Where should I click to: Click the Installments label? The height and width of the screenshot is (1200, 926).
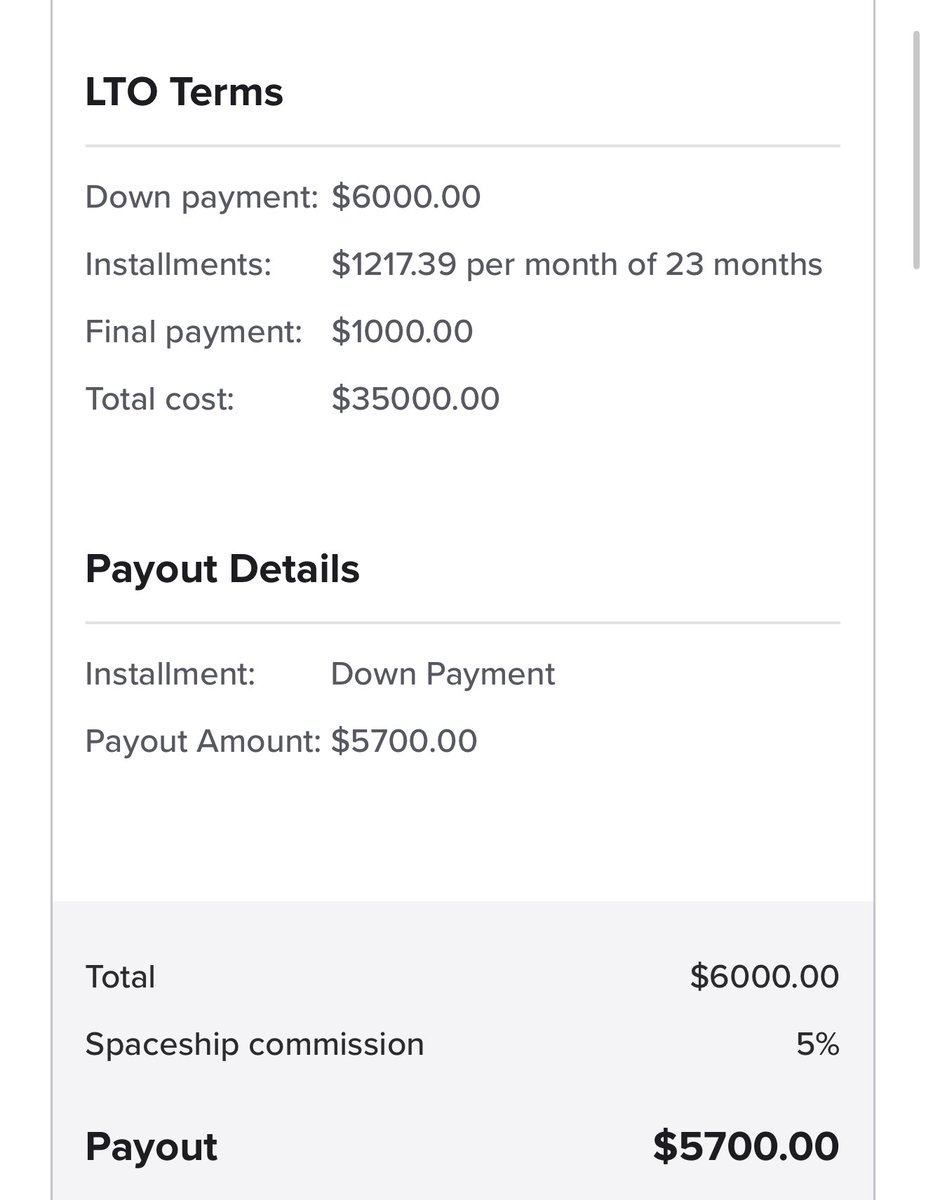click(x=178, y=265)
